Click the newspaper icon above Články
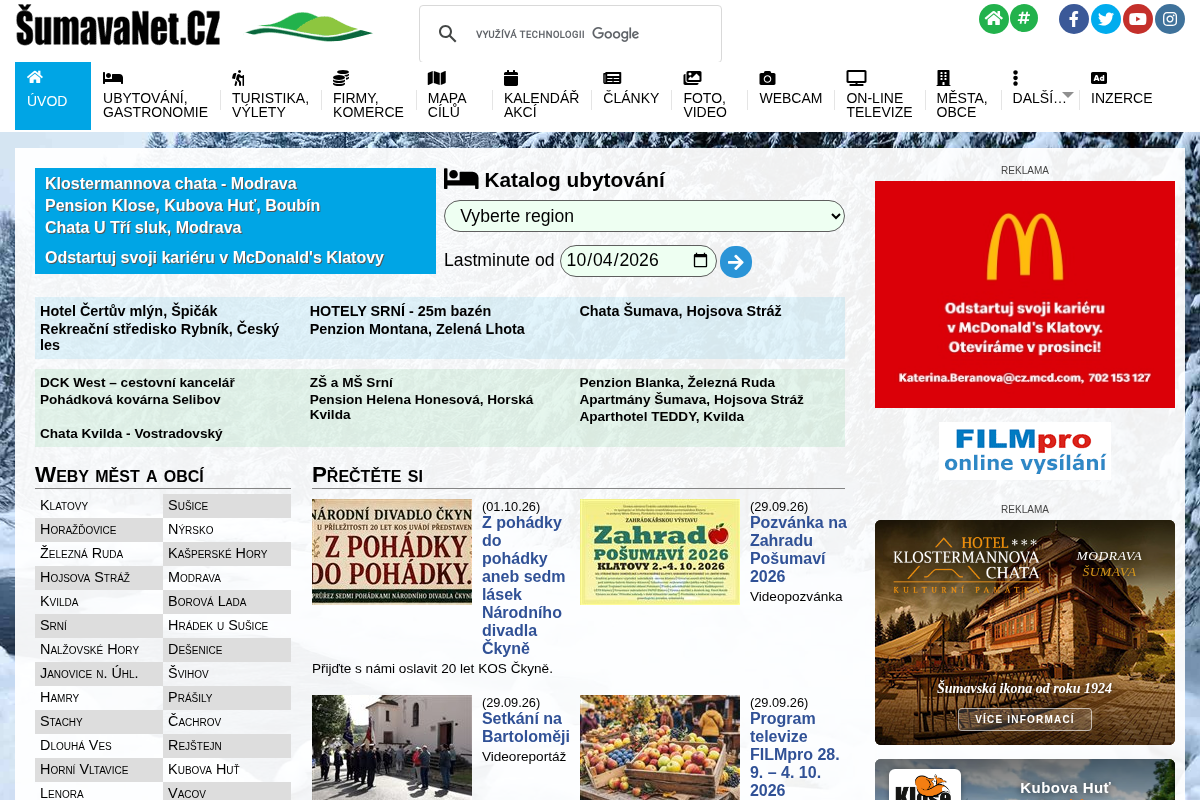 612,78
